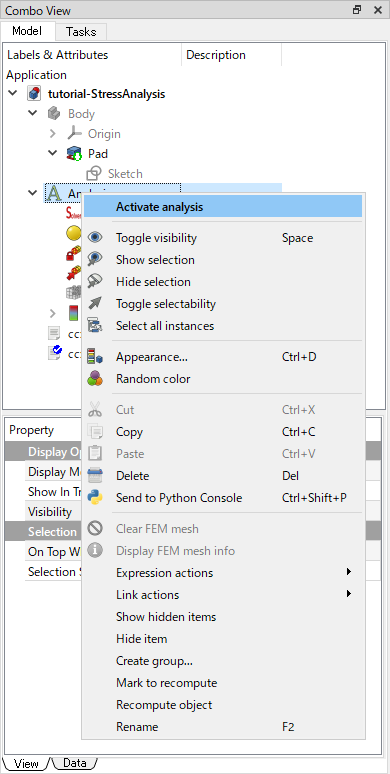Select Toggle selectability entry
390x774 pixels.
223,304
